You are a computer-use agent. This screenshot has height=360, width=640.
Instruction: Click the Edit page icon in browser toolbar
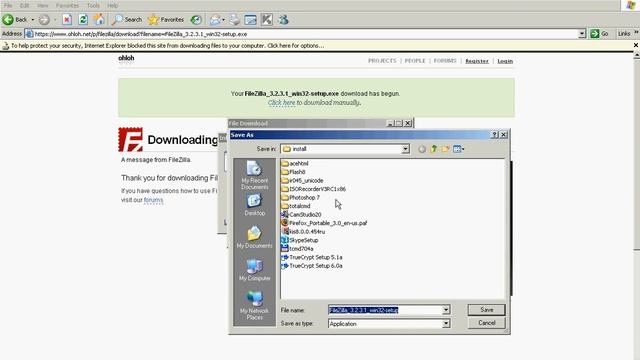tap(250, 19)
